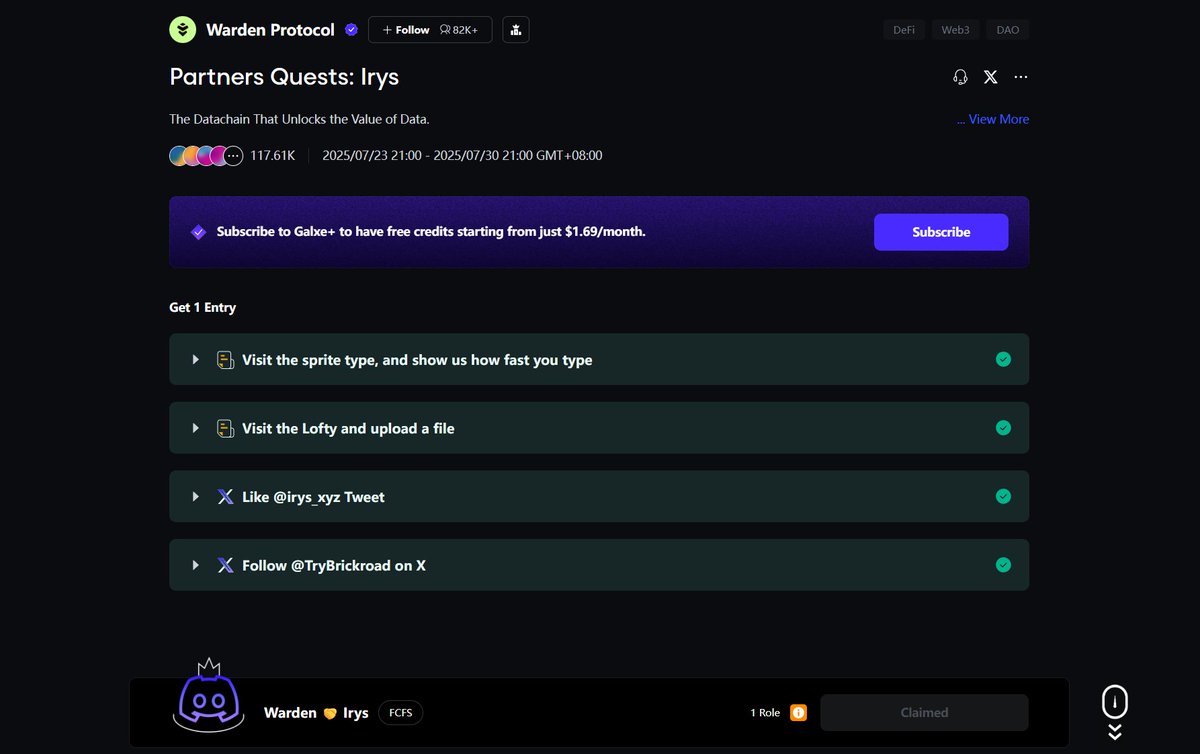
Task: Open 'Like @irys_xyz Tweet' task title
Action: (313, 497)
